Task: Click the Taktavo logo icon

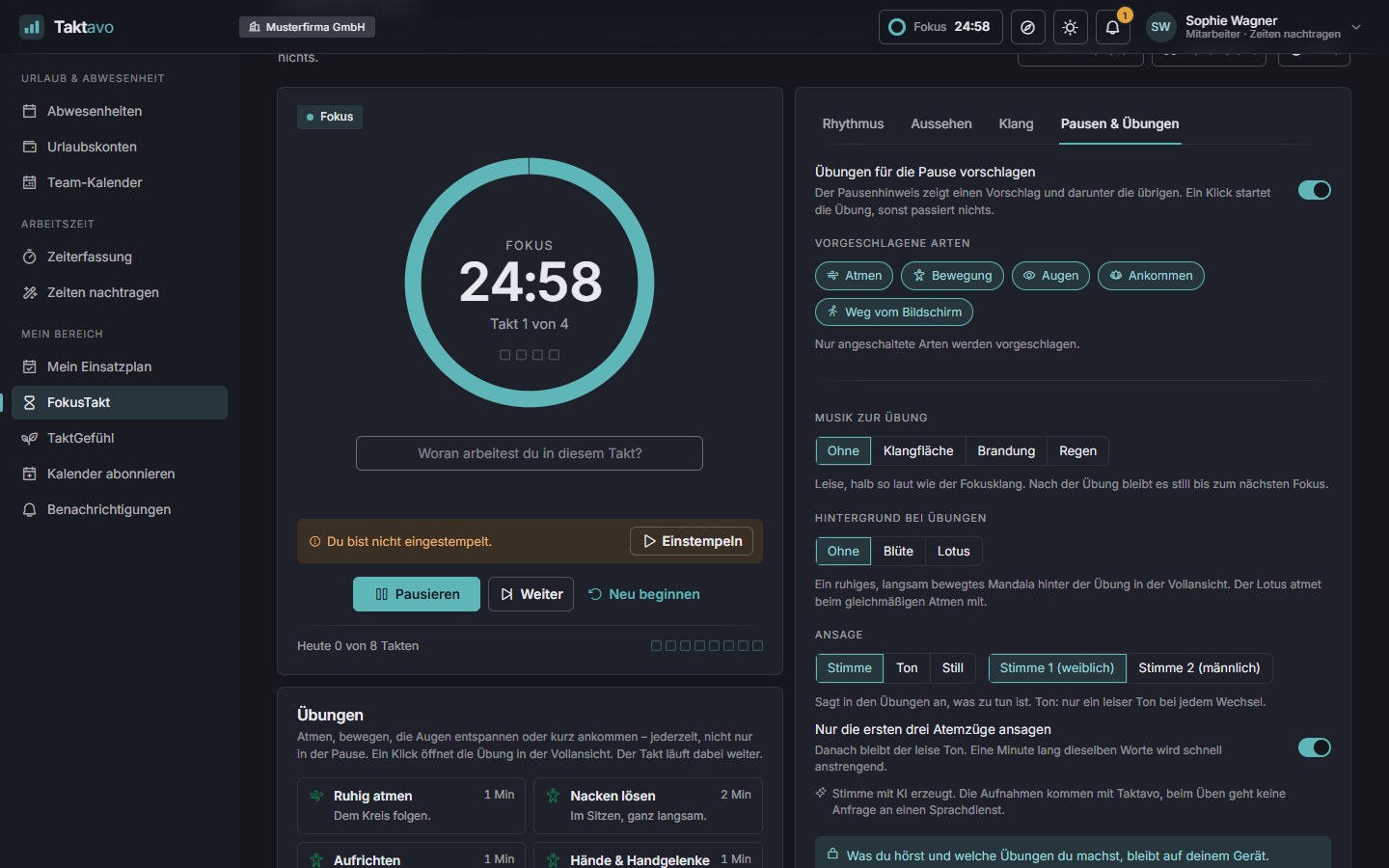Action: click(x=32, y=27)
